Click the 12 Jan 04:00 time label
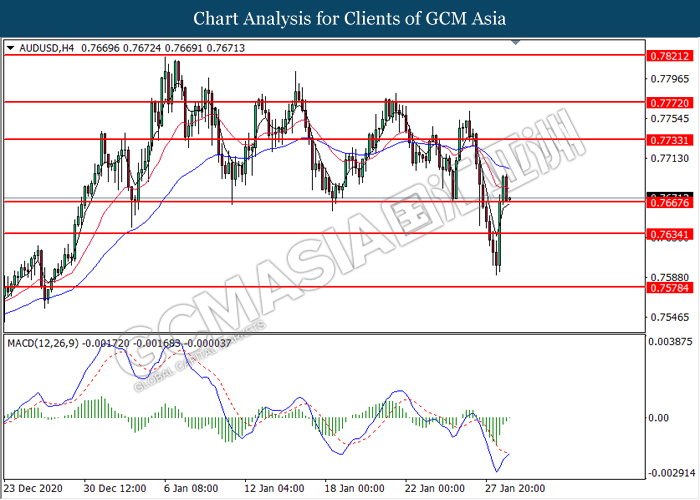Screen dimensions: 700x500 point(277,490)
